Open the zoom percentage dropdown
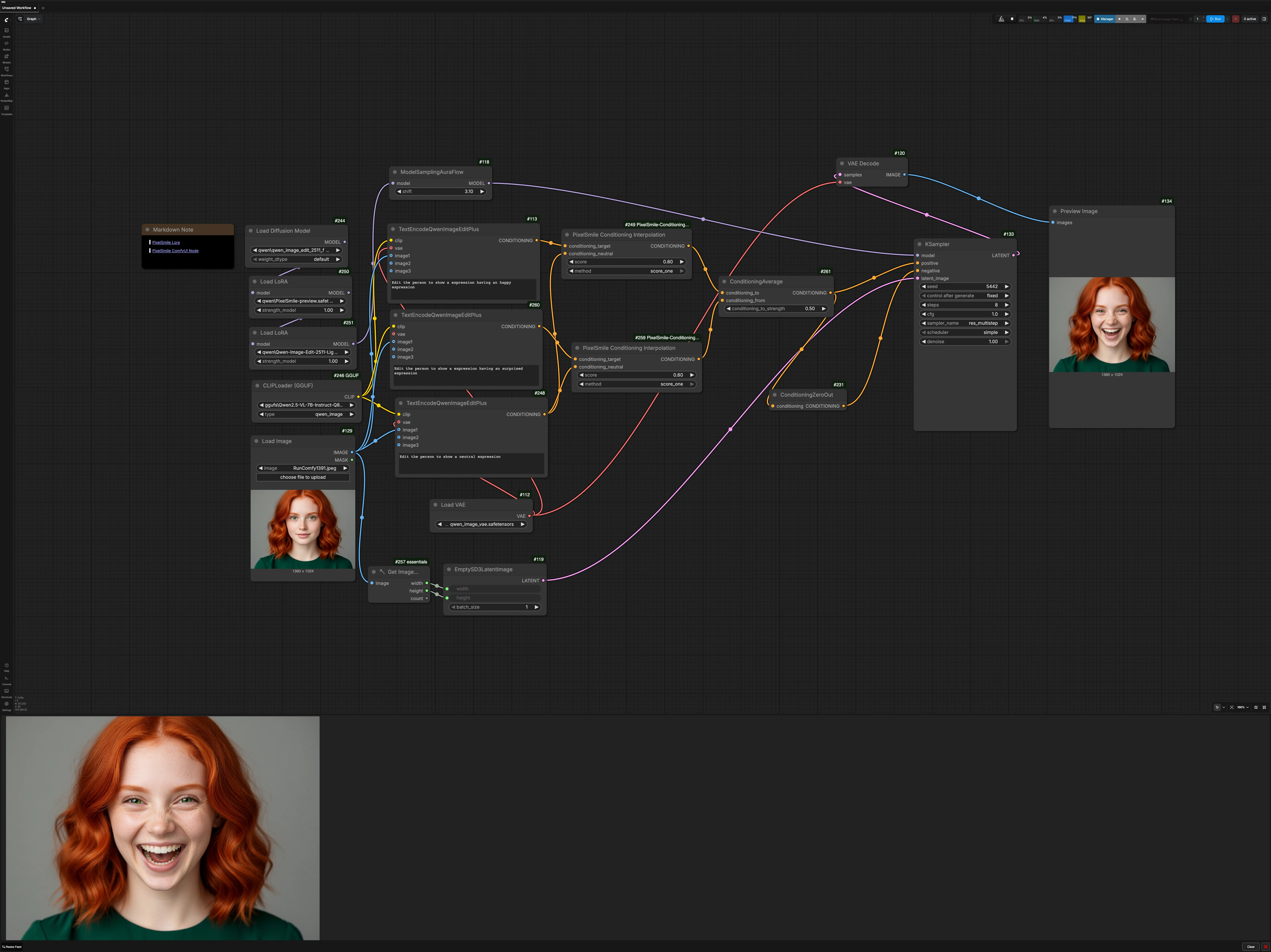This screenshot has height=952, width=1271. coord(1243,707)
